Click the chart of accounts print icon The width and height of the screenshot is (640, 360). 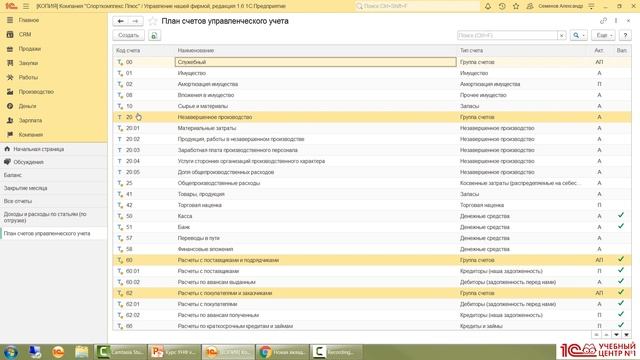coord(154,36)
